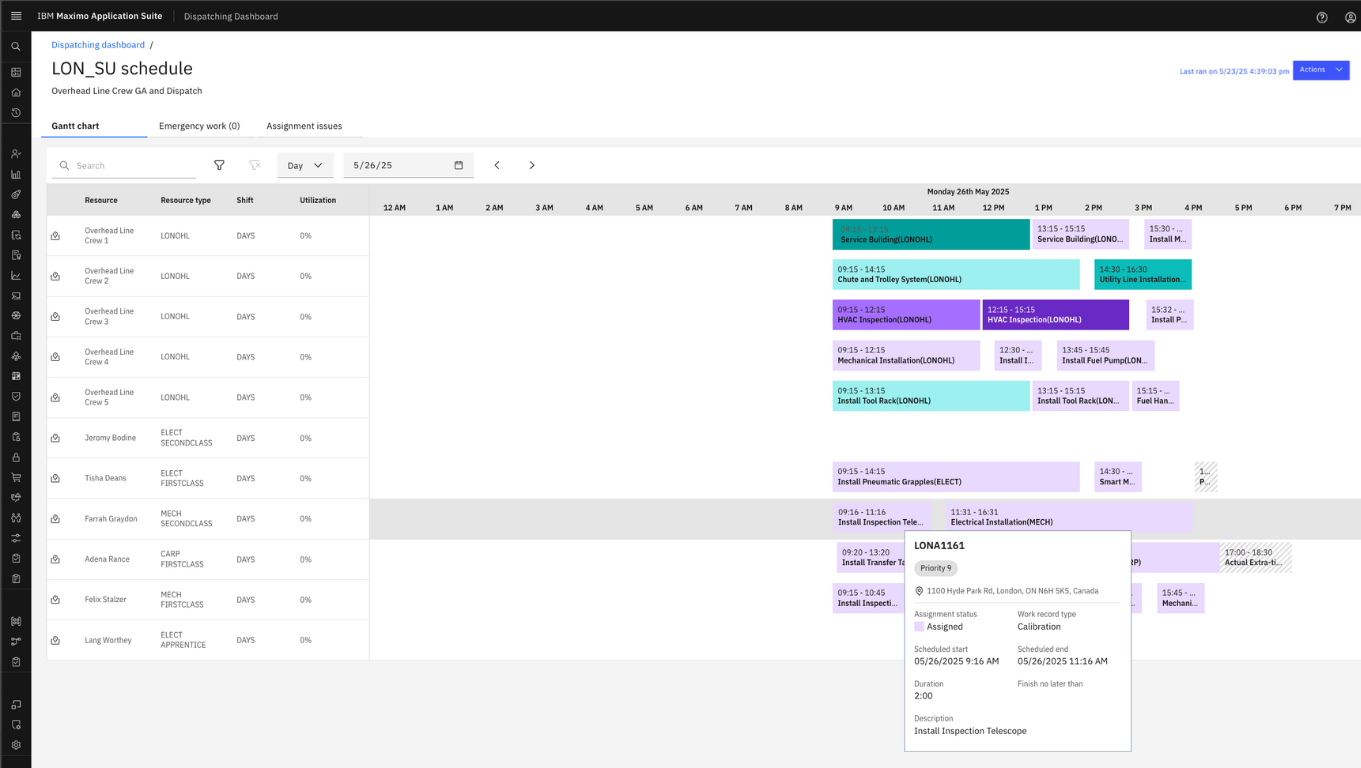Image resolution: width=1361 pixels, height=768 pixels.
Task: Click inside the Search field above the Gantt
Action: coord(120,164)
